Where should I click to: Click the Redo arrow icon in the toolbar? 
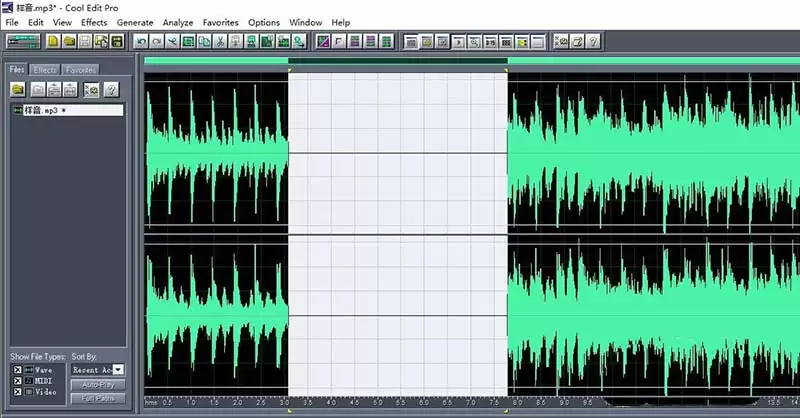click(157, 41)
